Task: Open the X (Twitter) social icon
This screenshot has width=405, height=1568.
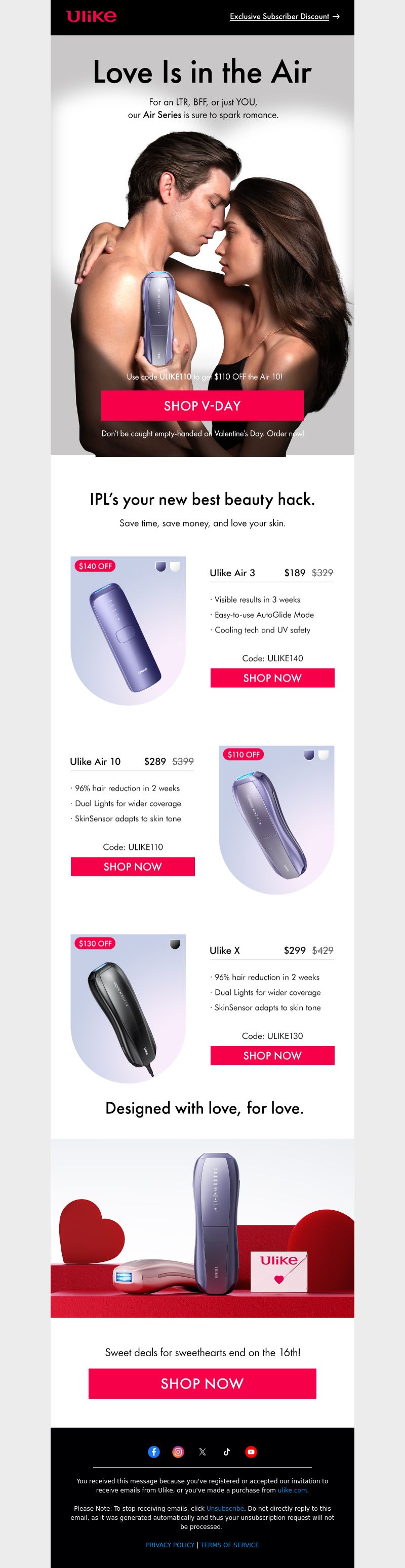Action: pyautogui.click(x=202, y=1452)
